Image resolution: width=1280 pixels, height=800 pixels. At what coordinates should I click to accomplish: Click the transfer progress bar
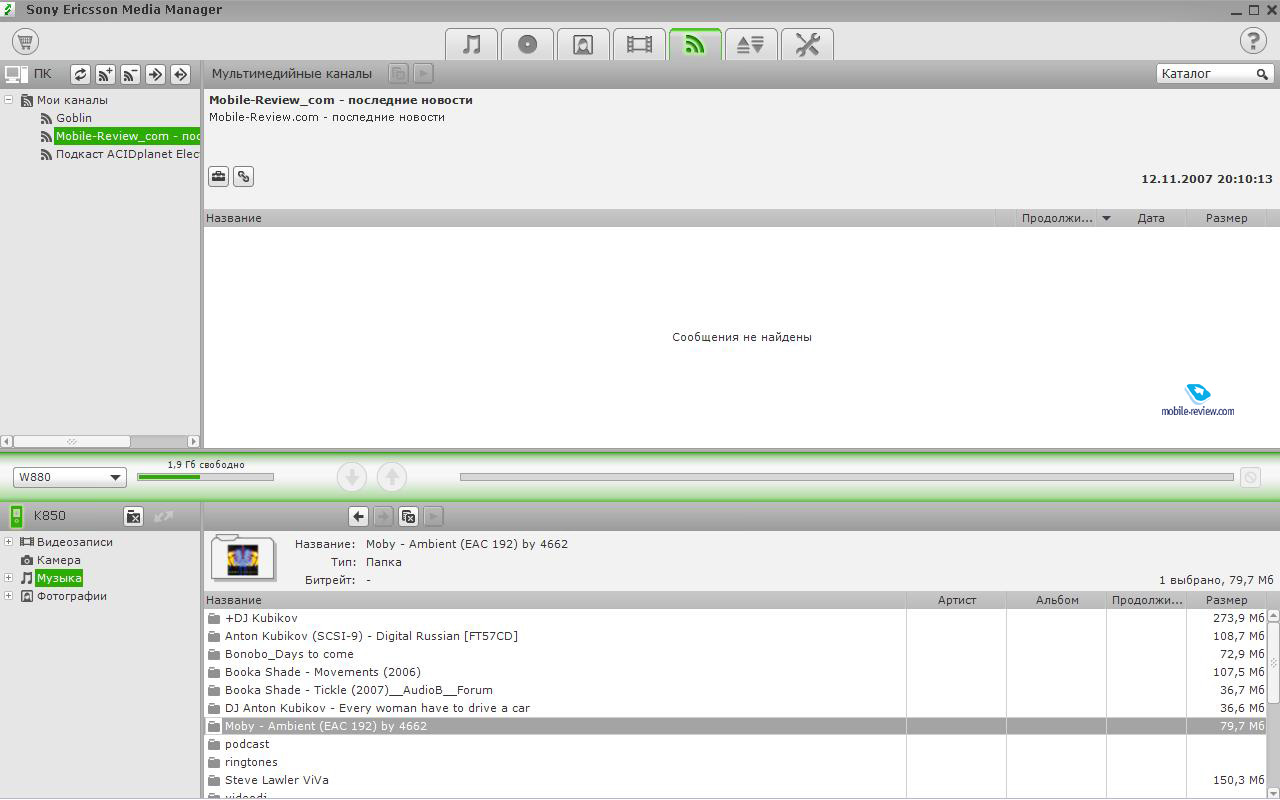[x=846, y=477]
